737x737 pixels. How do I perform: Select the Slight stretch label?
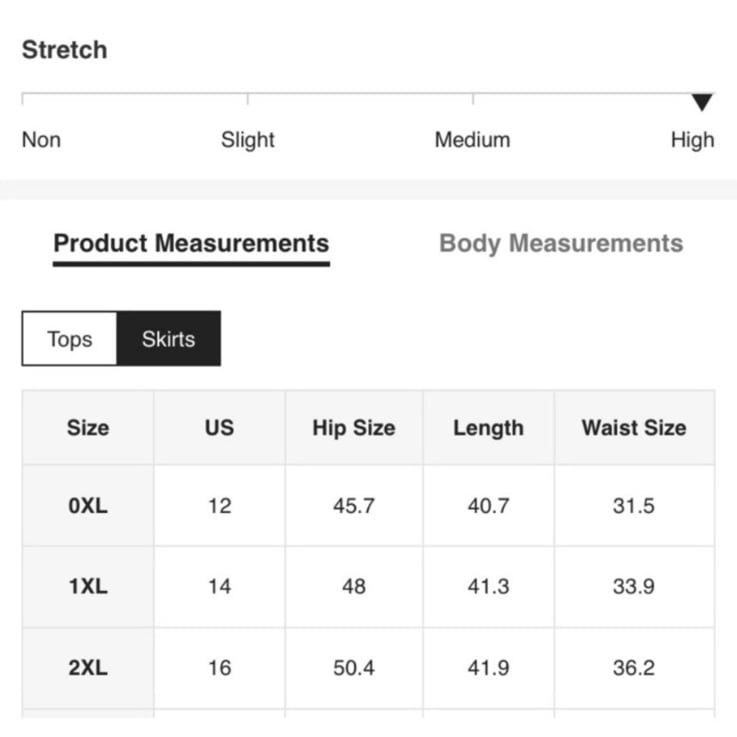(248, 140)
